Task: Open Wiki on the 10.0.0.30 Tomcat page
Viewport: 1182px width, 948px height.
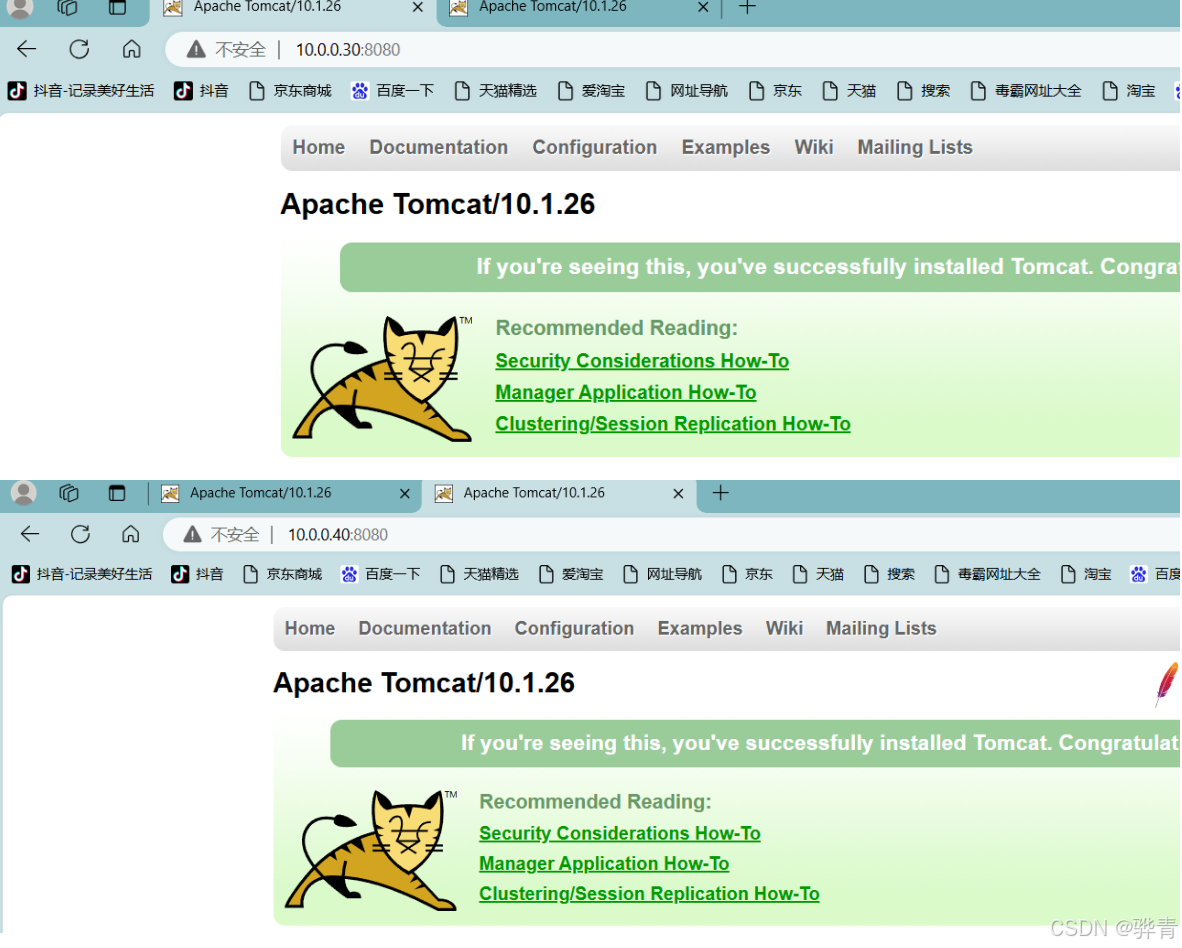Action: pyautogui.click(x=813, y=148)
